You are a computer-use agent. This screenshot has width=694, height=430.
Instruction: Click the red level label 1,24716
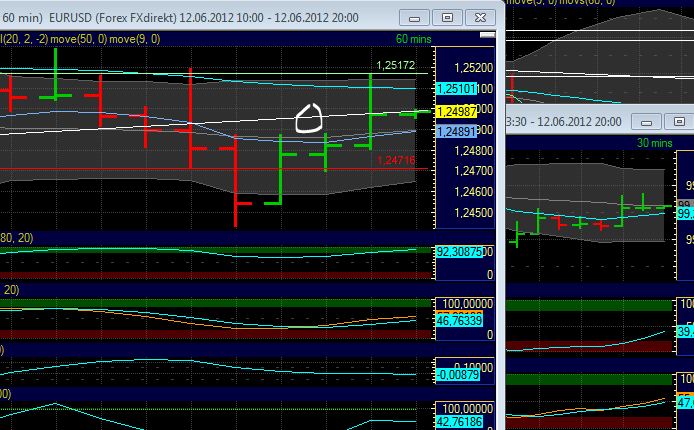(396, 160)
